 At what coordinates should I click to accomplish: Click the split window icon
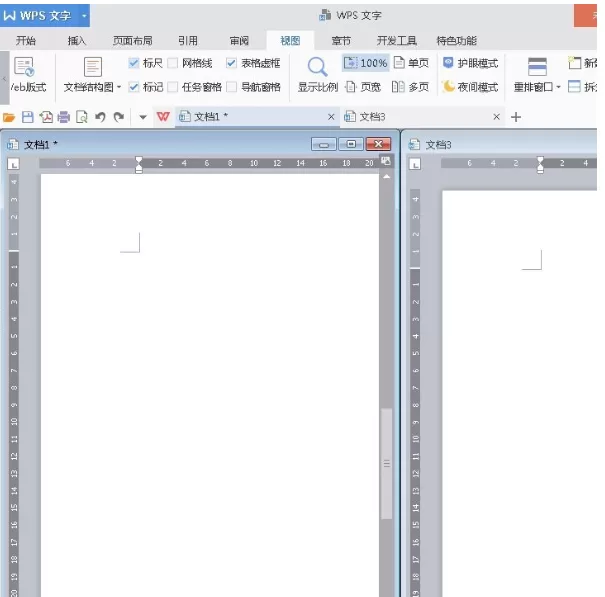[x=575, y=87]
